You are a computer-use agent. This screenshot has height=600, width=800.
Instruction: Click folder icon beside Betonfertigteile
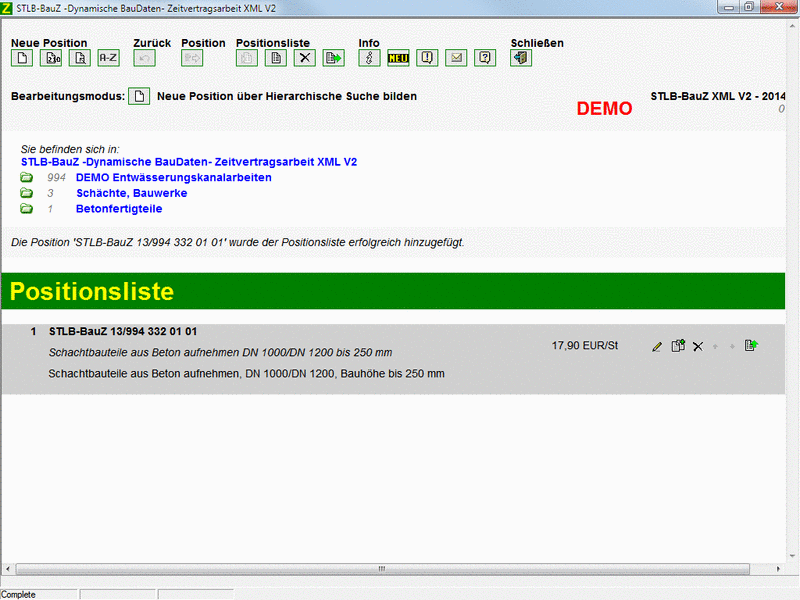(27, 209)
